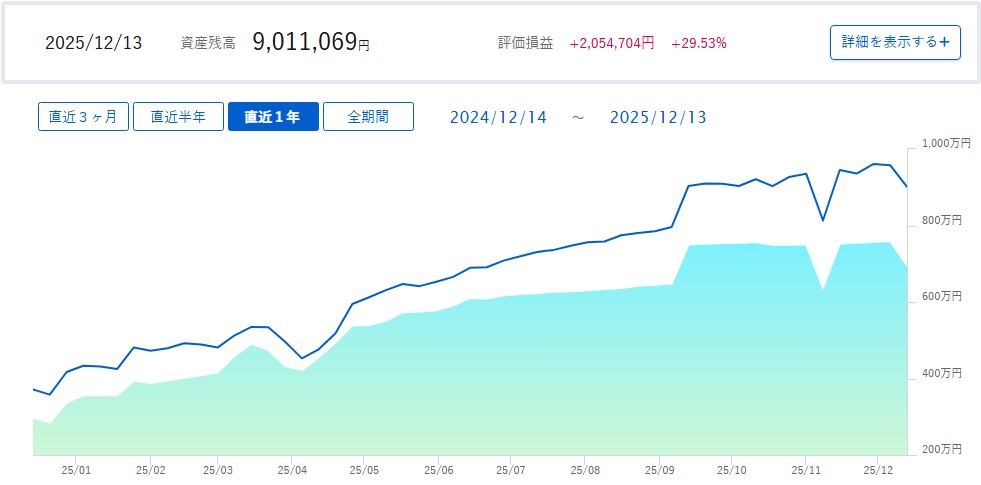The image size is (981, 485).
Task: Select the 直近半年 period tab
Action: click(178, 116)
